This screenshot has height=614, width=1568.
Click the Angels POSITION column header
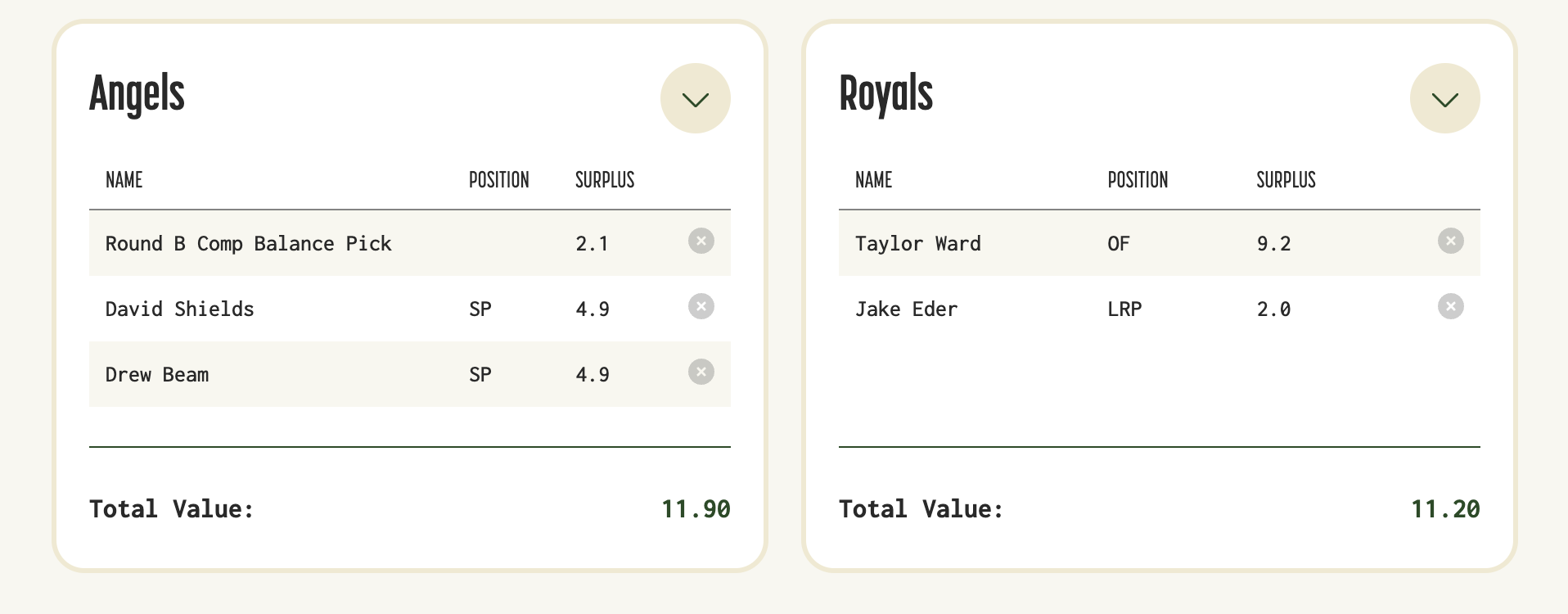(x=498, y=180)
